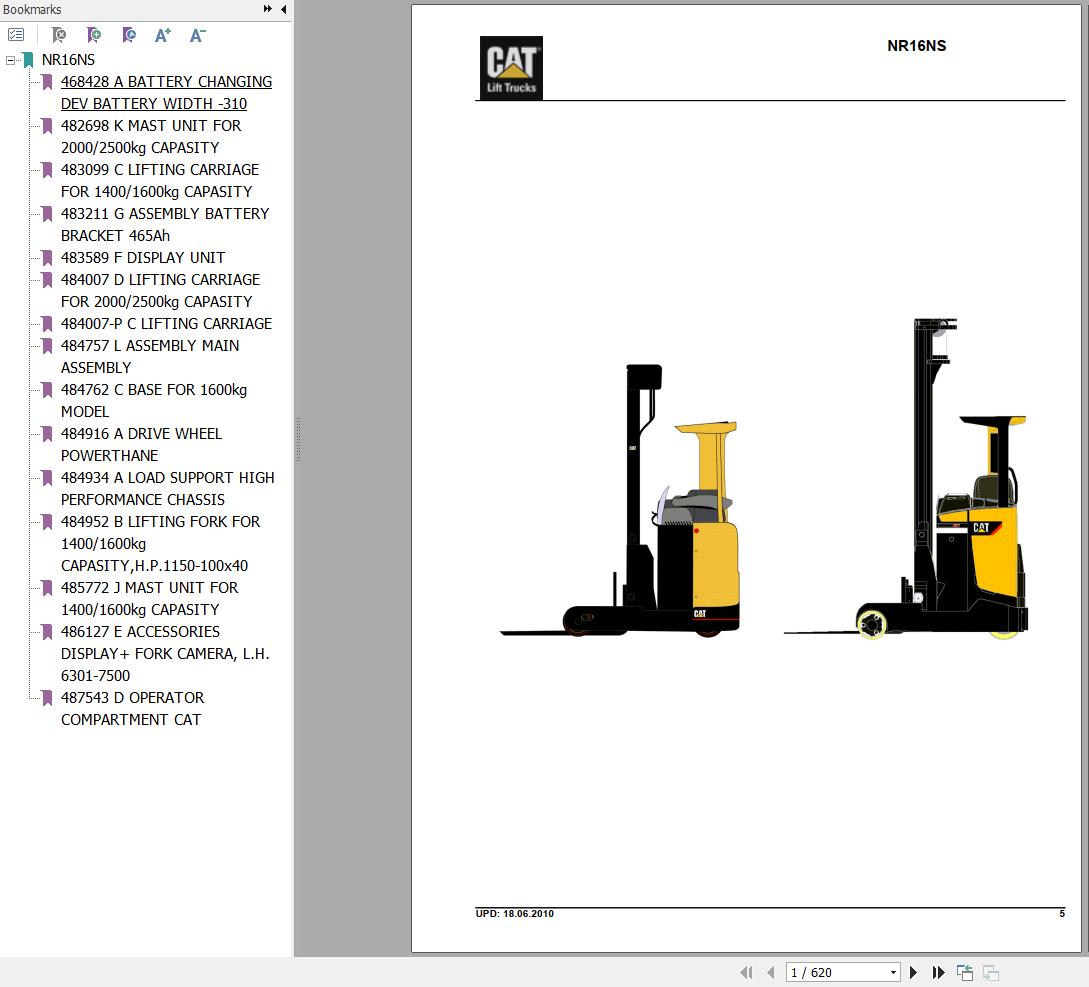Open the bookmark display options icon

pyautogui.click(x=16, y=34)
